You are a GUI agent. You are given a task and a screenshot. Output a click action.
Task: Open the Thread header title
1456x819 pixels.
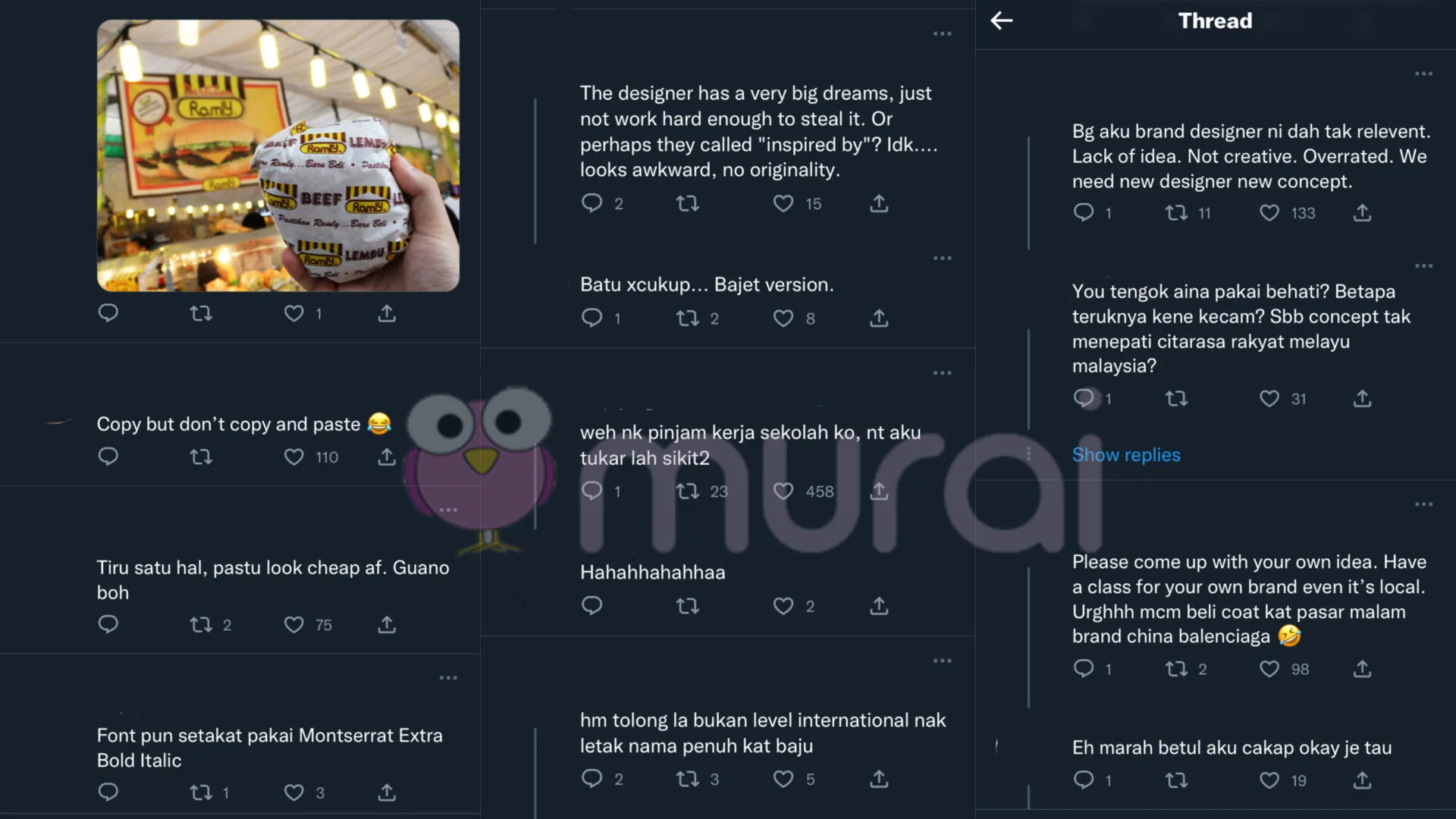[x=1215, y=20]
